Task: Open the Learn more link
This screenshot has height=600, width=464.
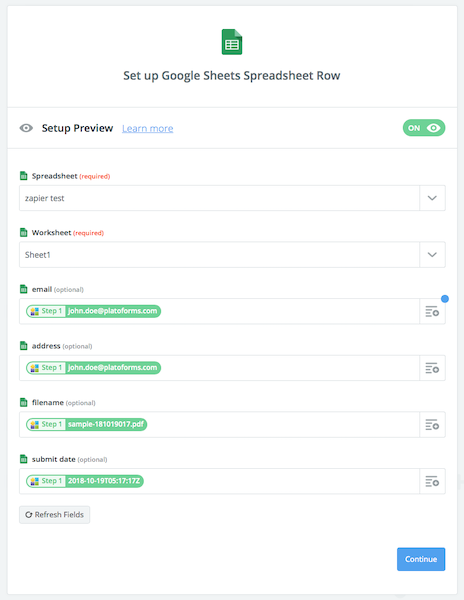Action: click(148, 129)
